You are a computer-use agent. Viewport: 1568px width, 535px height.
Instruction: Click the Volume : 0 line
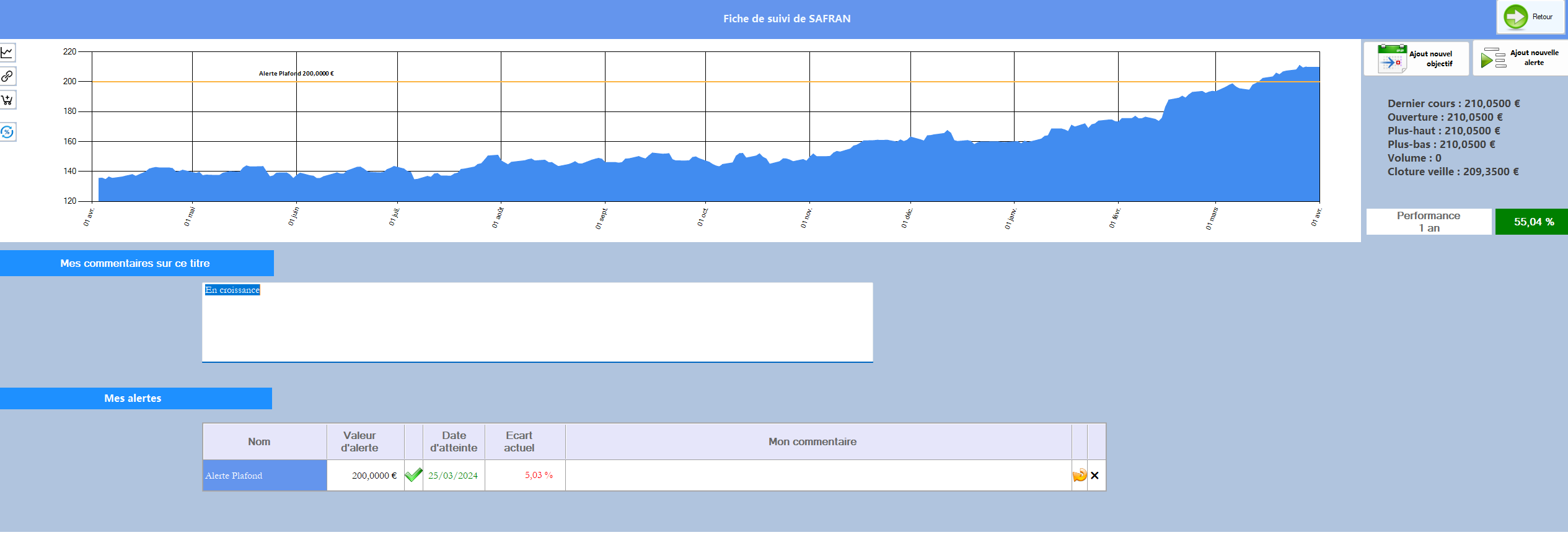(x=1414, y=158)
